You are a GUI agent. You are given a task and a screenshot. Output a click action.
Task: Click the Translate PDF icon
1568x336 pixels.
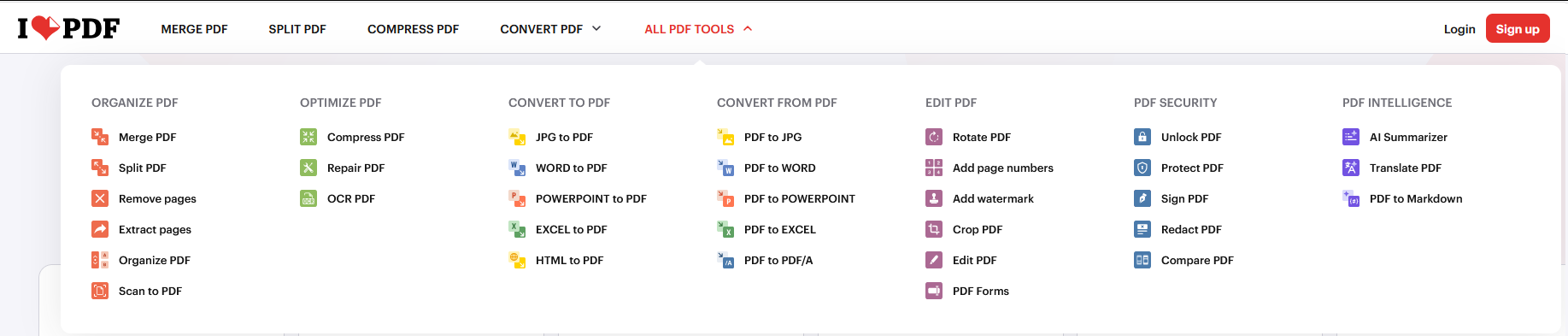click(x=1351, y=168)
